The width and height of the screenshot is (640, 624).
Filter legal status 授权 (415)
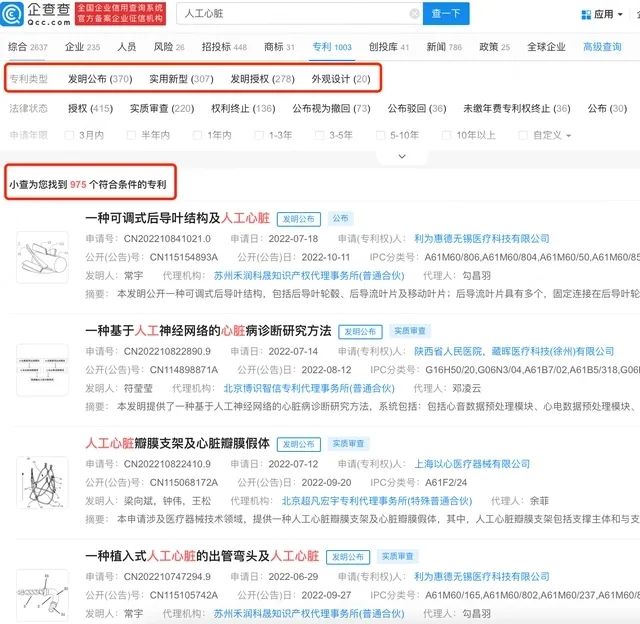(x=90, y=109)
